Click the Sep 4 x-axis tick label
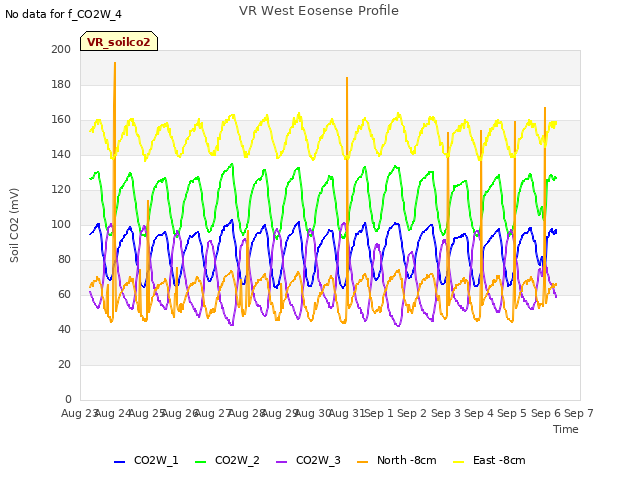 click(479, 413)
